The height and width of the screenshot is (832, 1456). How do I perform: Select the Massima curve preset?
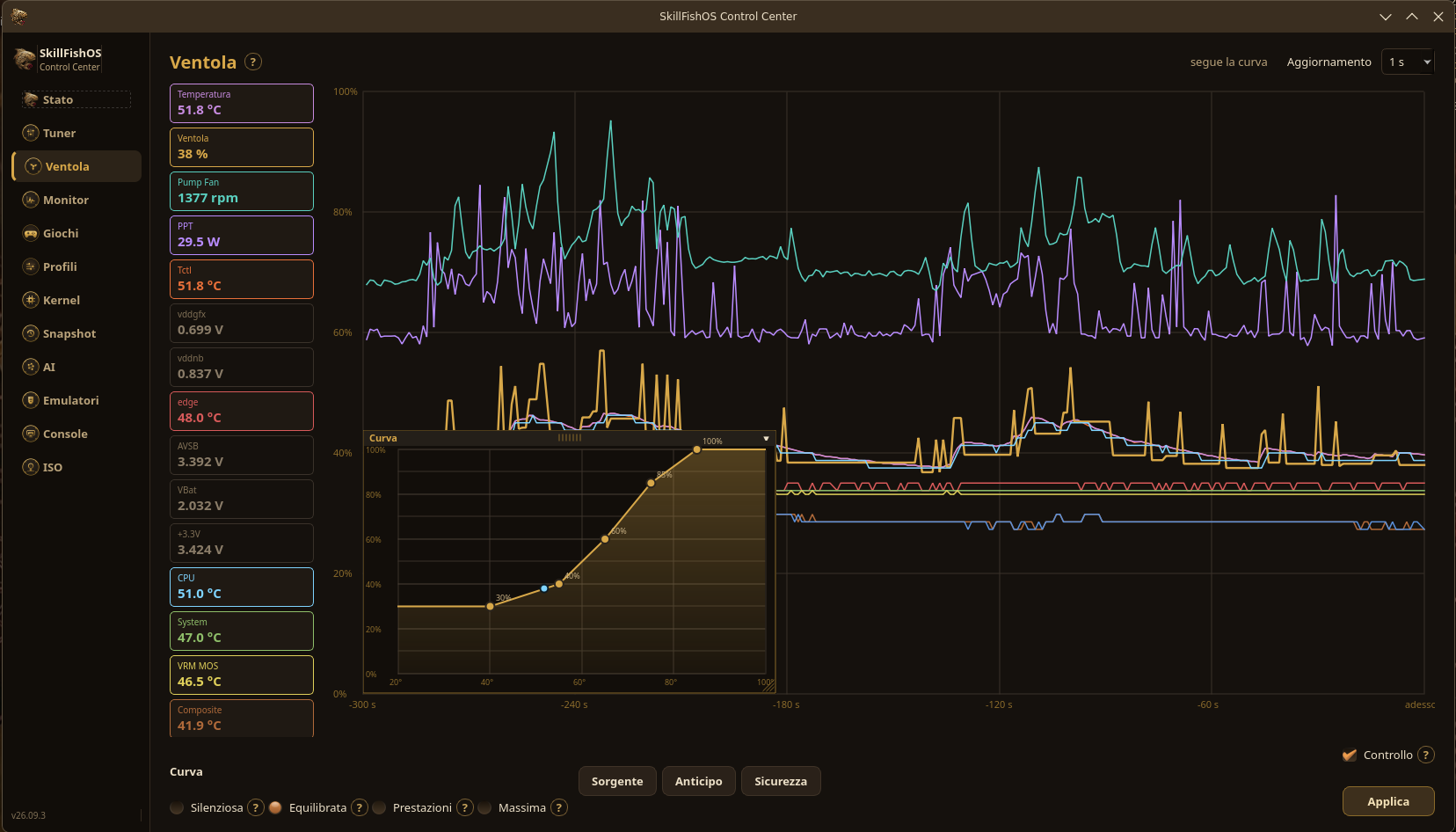coord(485,807)
